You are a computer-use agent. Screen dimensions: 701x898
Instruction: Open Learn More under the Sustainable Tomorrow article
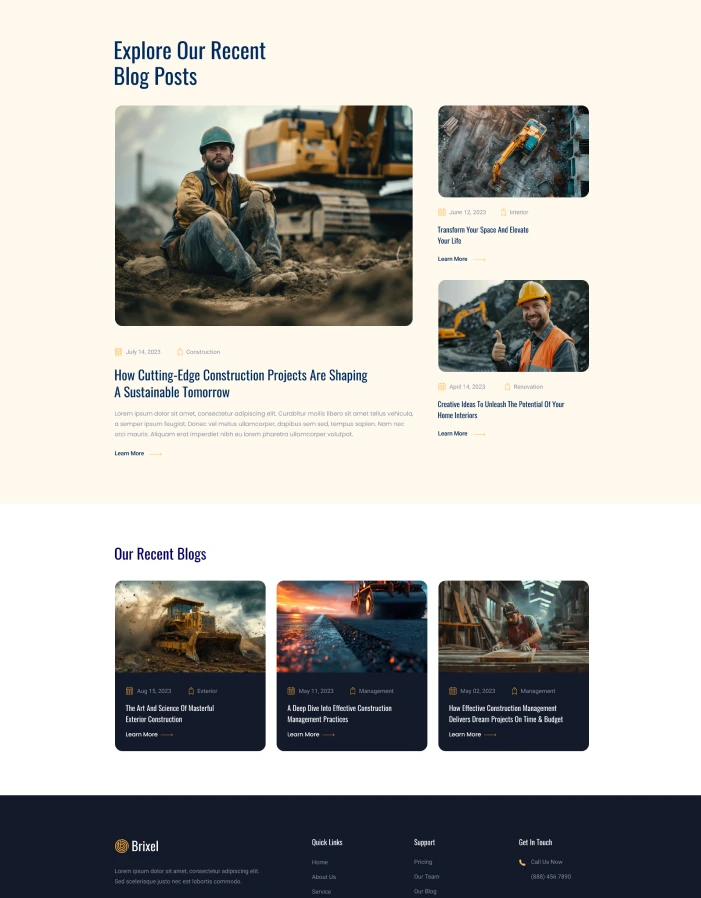(x=129, y=453)
